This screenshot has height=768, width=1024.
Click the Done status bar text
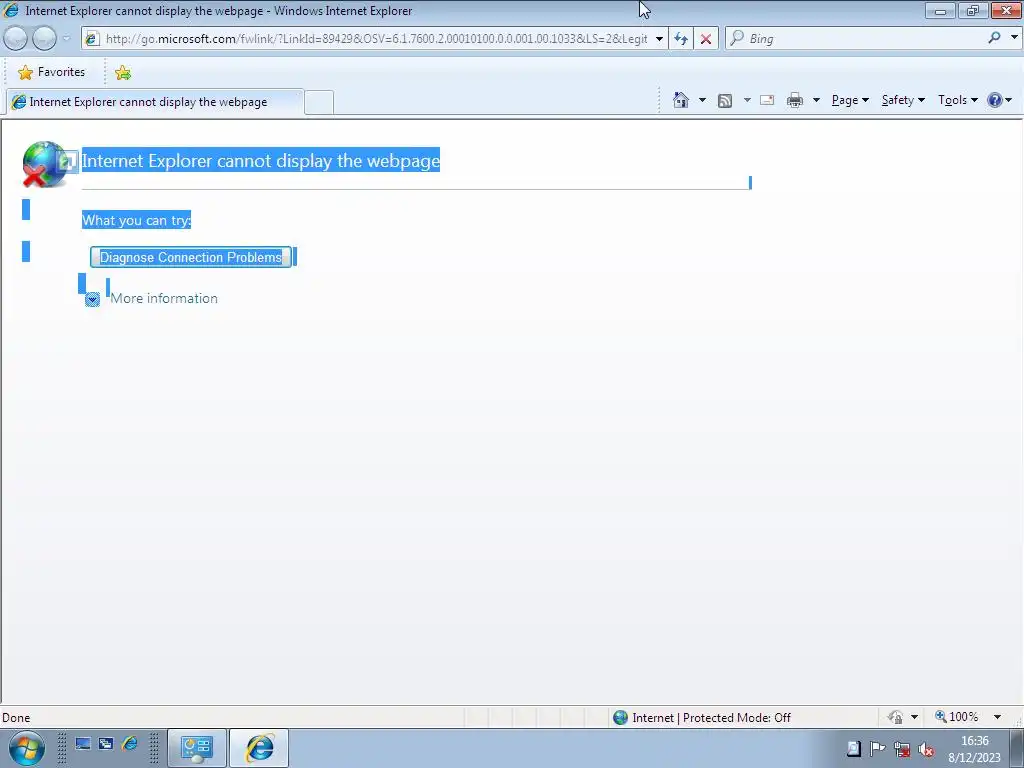(16, 718)
